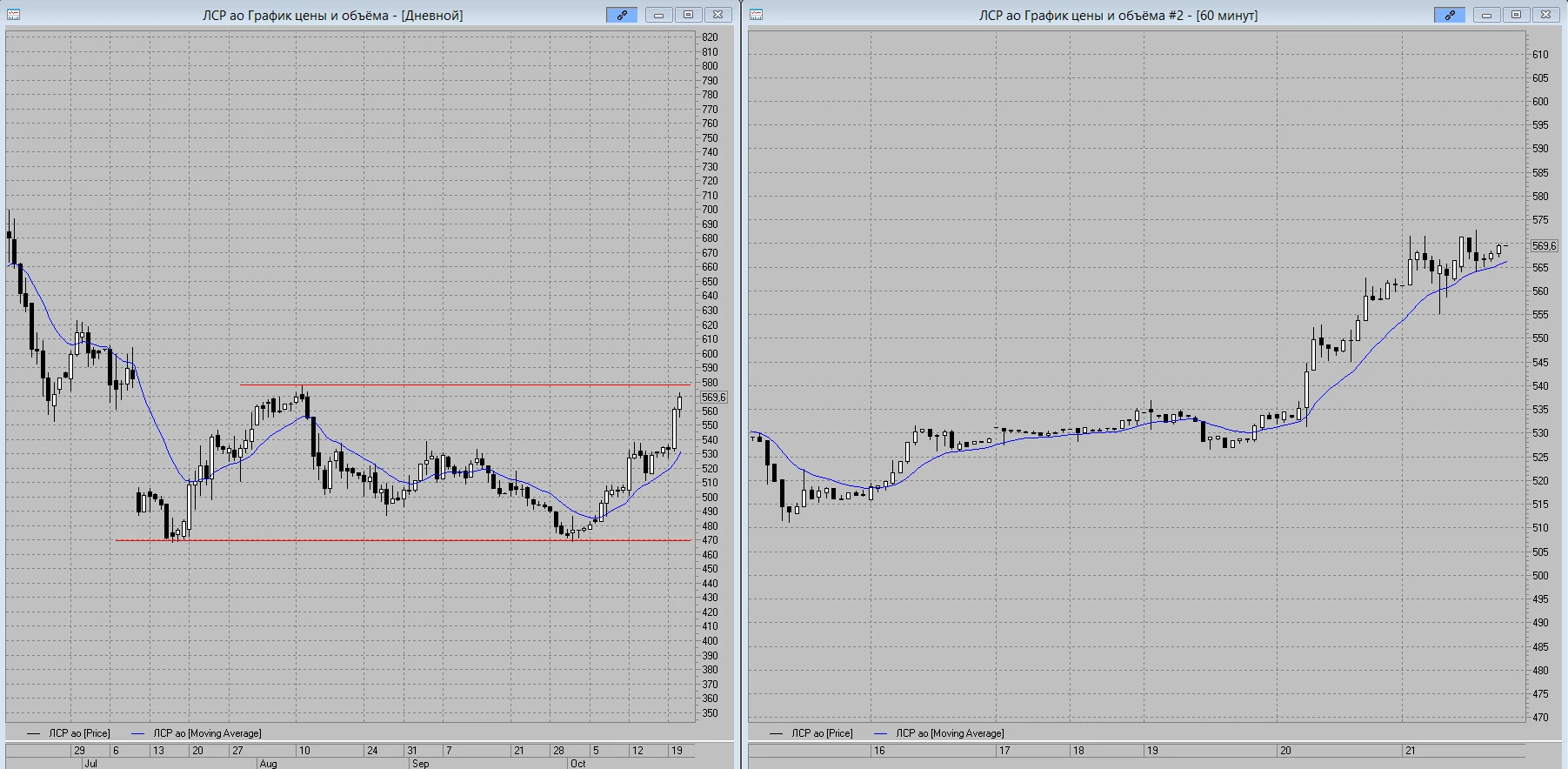This screenshot has height=769, width=1568.
Task: Open the system menu icon of the Дневной chart window
Action: [x=13, y=15]
